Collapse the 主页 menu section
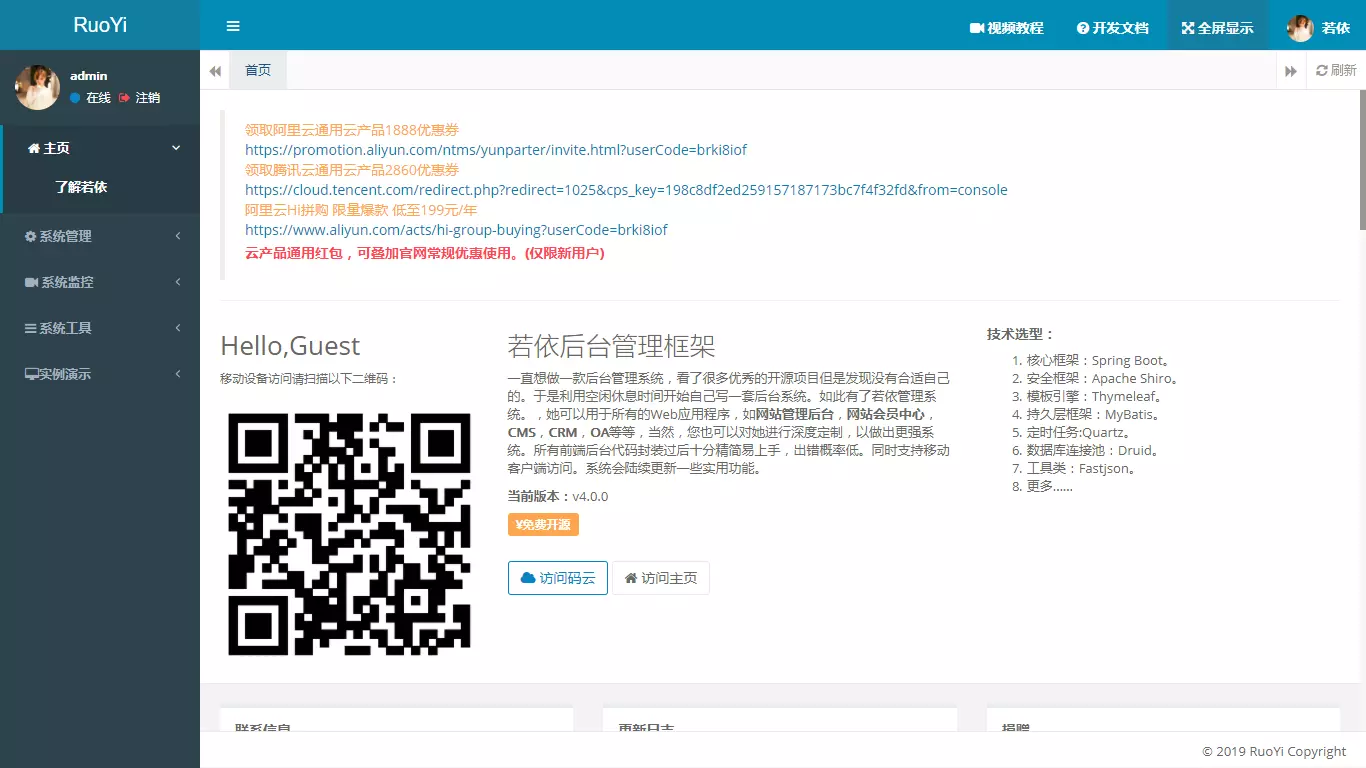Image resolution: width=1366 pixels, height=768 pixels. [x=100, y=148]
